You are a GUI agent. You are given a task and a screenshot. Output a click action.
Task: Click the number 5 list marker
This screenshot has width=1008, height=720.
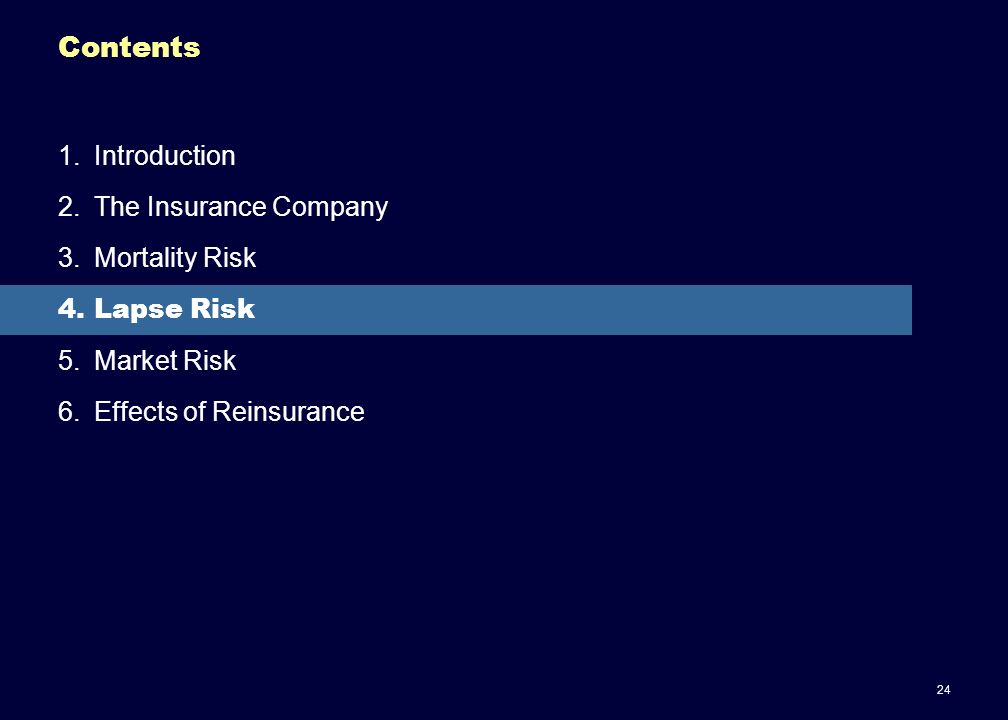tap(68, 360)
